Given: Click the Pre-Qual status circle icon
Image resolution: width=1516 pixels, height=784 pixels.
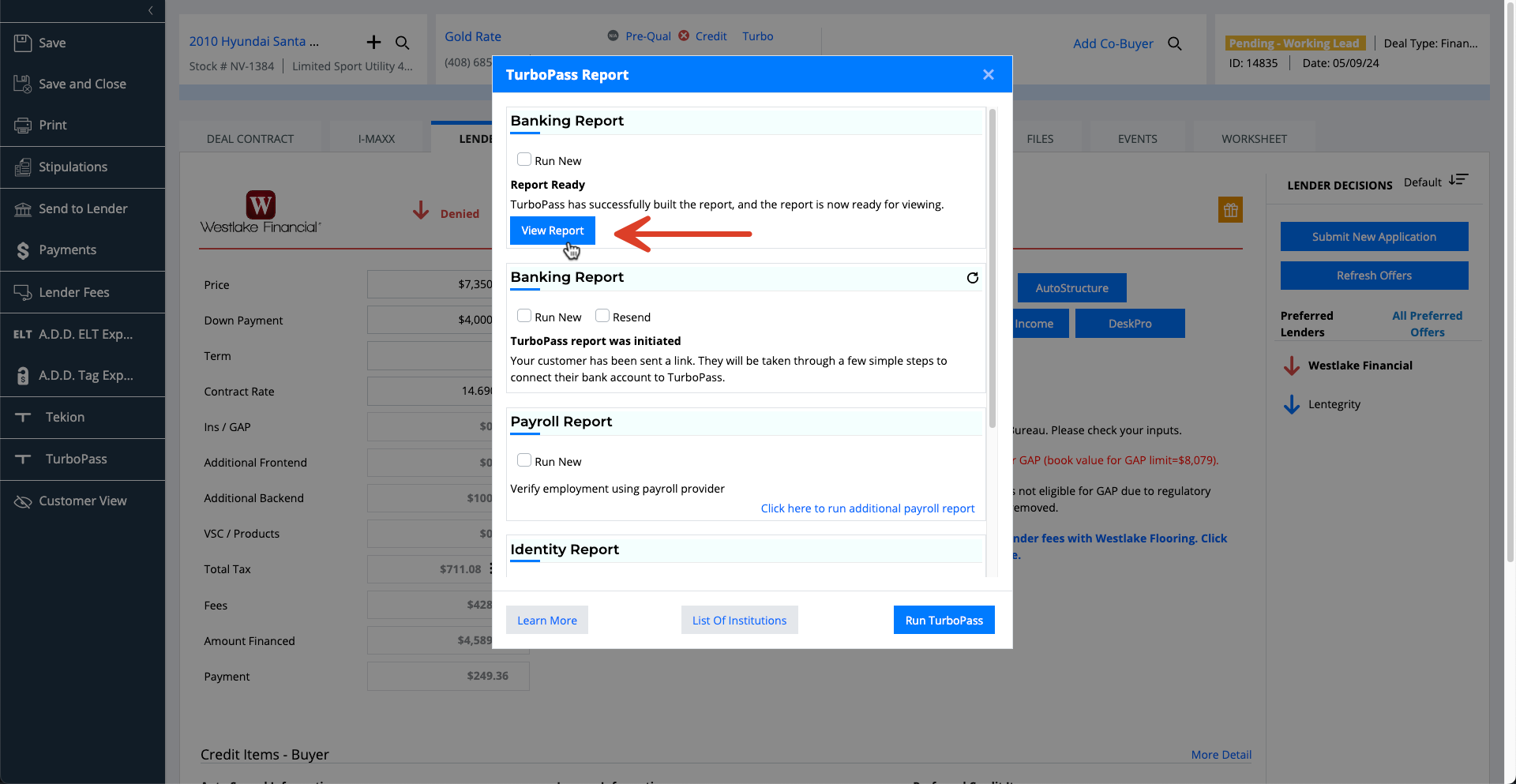Looking at the screenshot, I should pos(613,36).
